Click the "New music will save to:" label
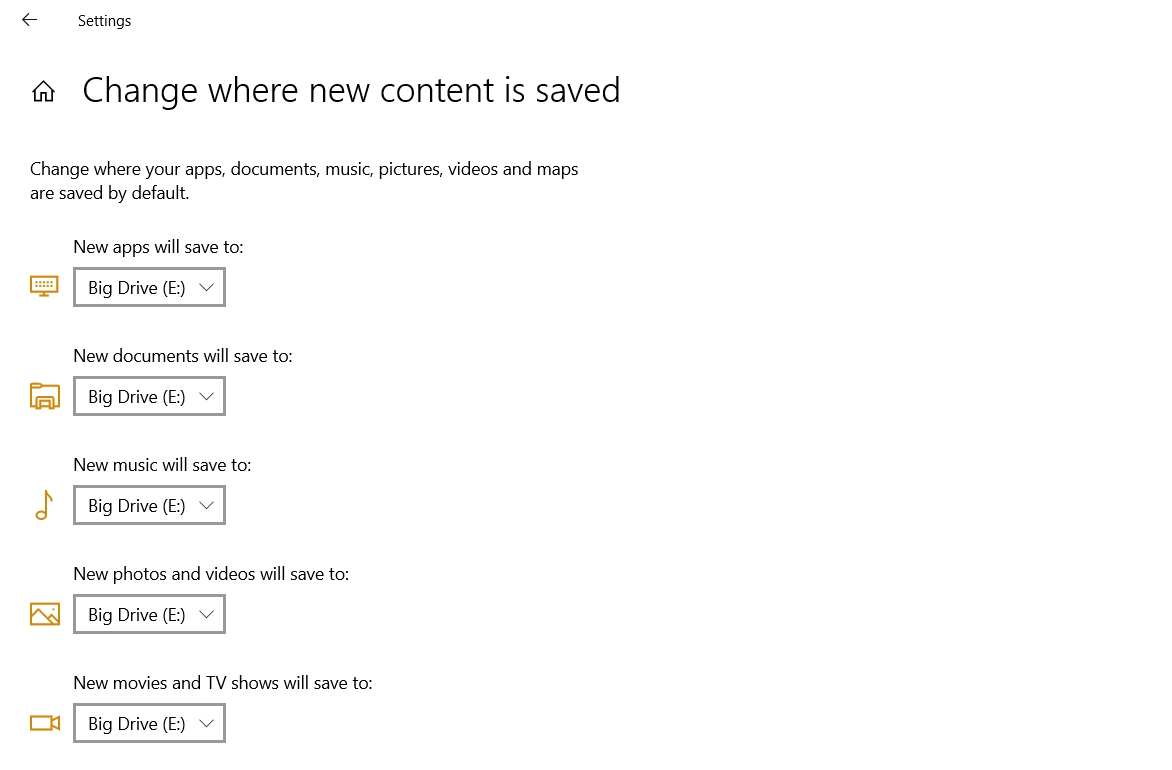 click(x=162, y=465)
